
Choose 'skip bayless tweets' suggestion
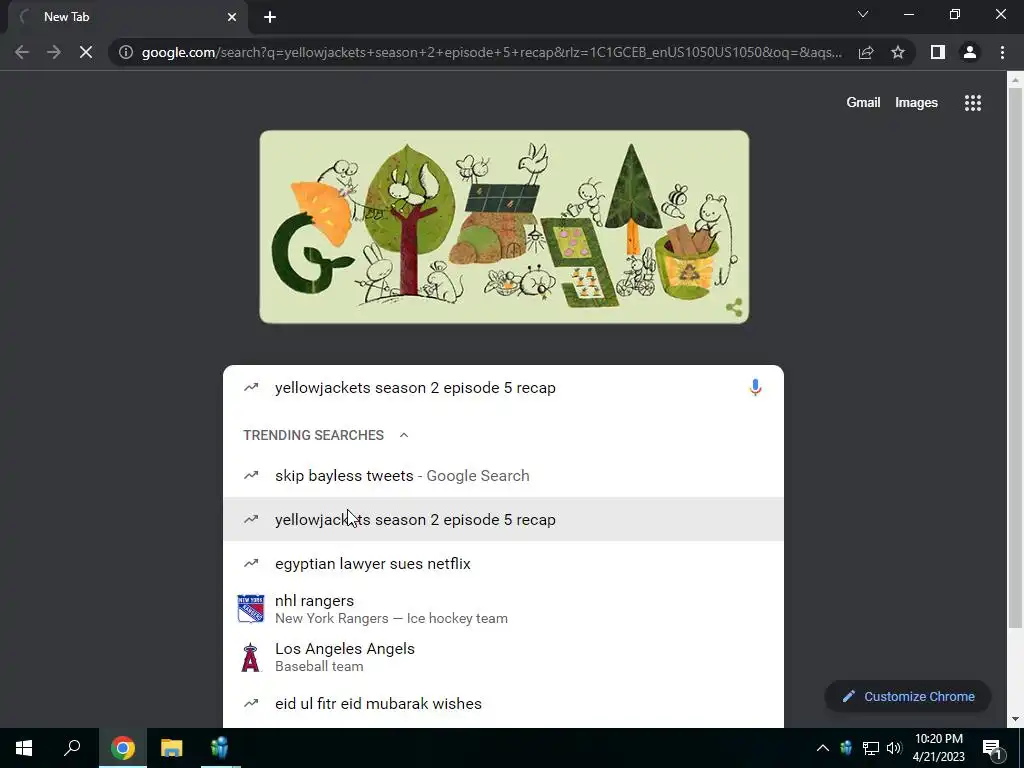click(504, 475)
